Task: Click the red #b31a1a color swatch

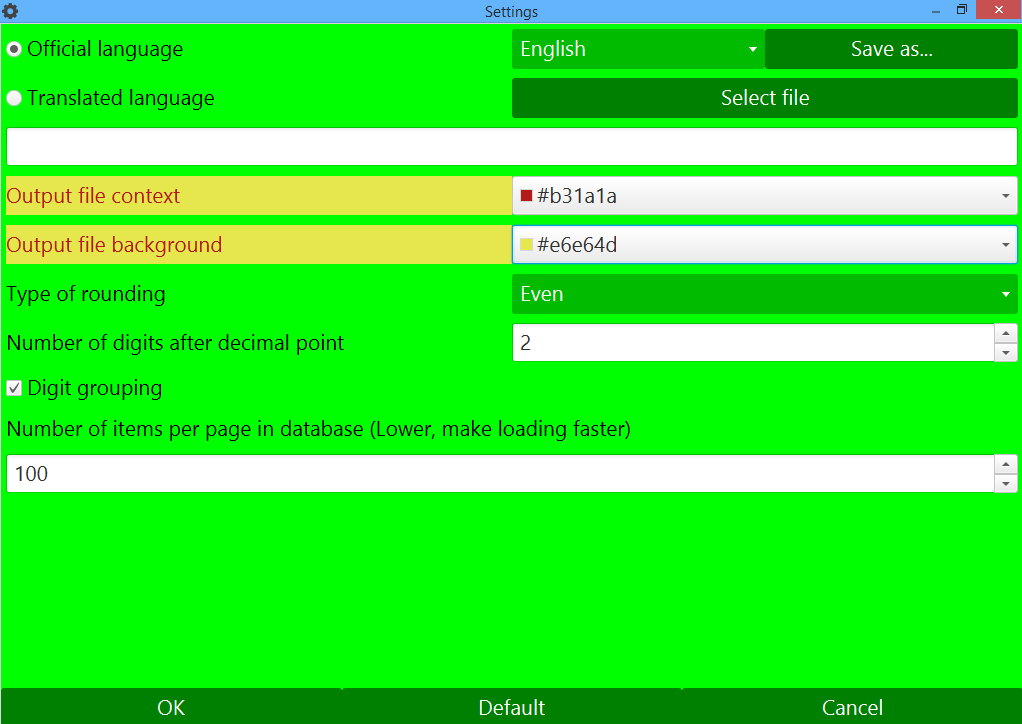Action: pos(527,195)
